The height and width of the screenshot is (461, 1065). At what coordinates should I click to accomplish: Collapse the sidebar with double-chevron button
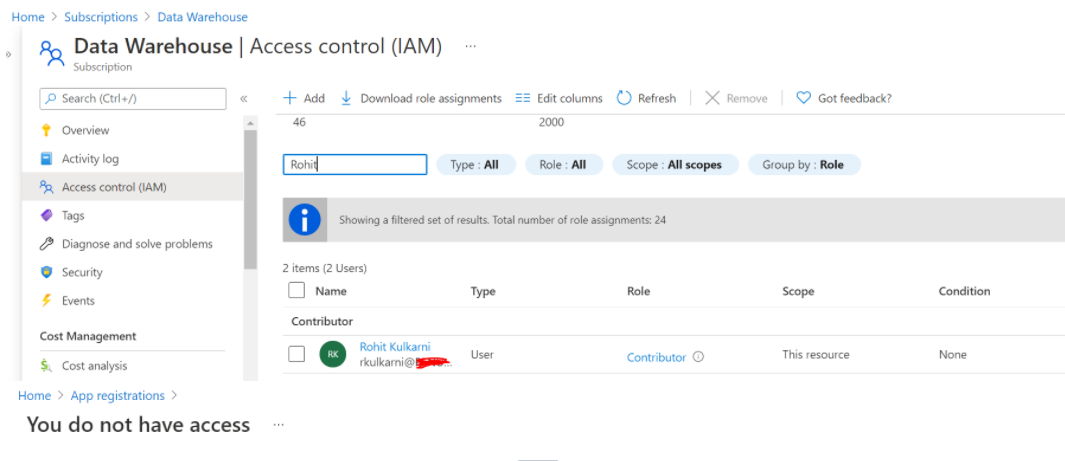pyautogui.click(x=243, y=98)
